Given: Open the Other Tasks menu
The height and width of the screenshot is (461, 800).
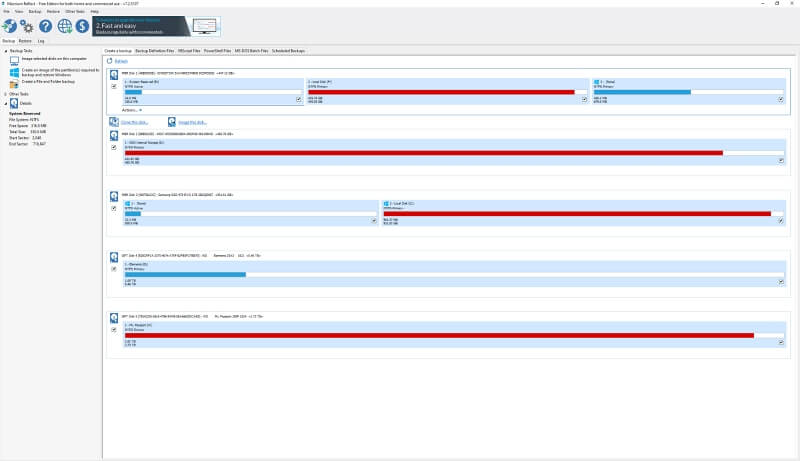Looking at the screenshot, I should pos(75,11).
